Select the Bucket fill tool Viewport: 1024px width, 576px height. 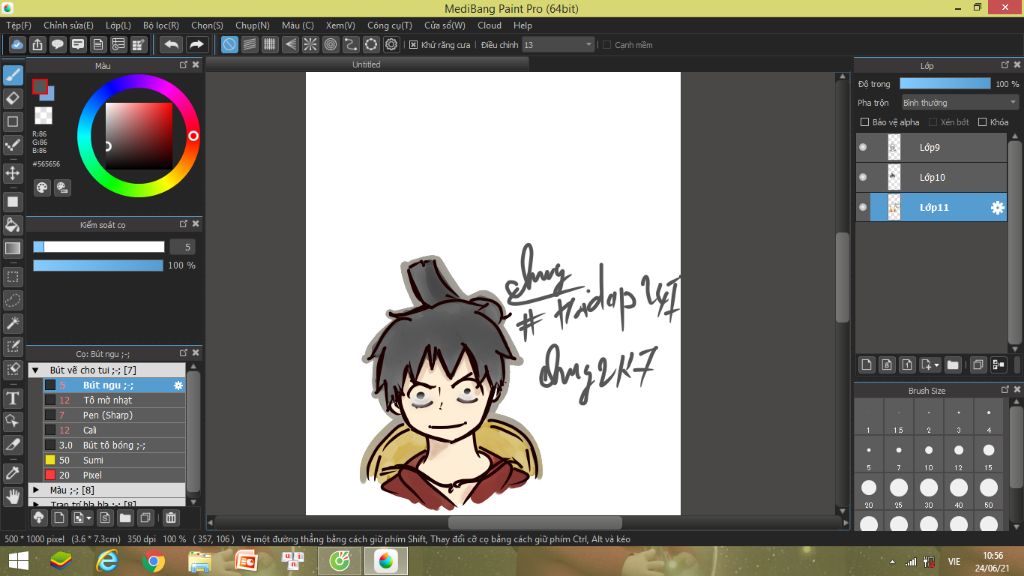click(x=12, y=225)
